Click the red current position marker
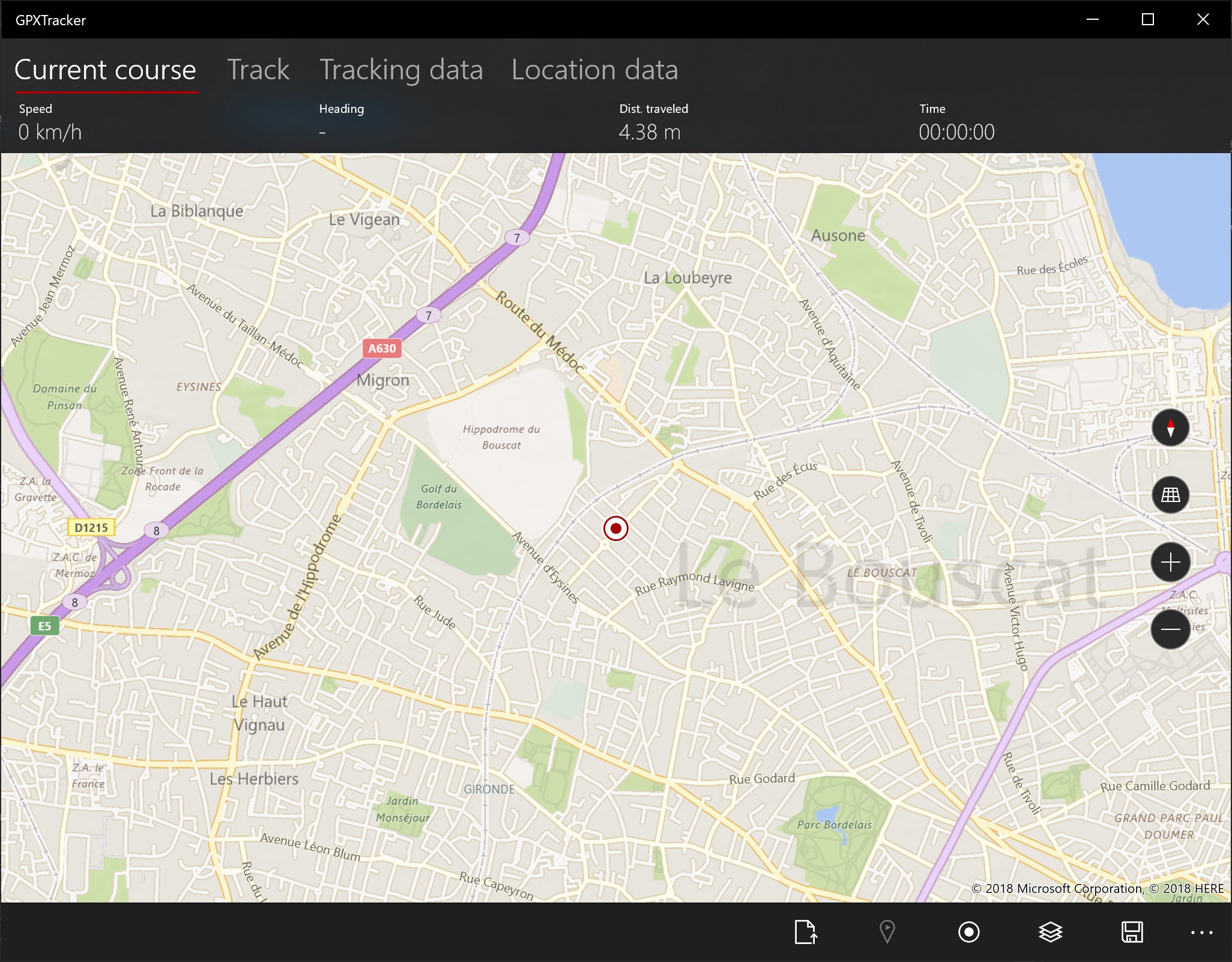1232x962 pixels. (x=615, y=528)
